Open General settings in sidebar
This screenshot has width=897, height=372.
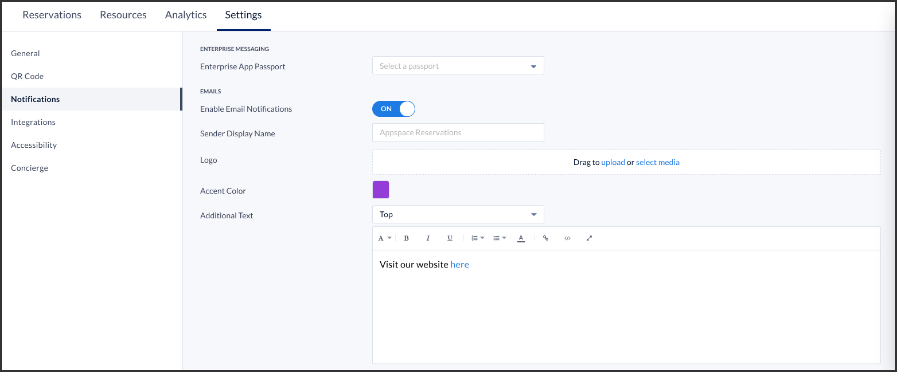(x=25, y=53)
